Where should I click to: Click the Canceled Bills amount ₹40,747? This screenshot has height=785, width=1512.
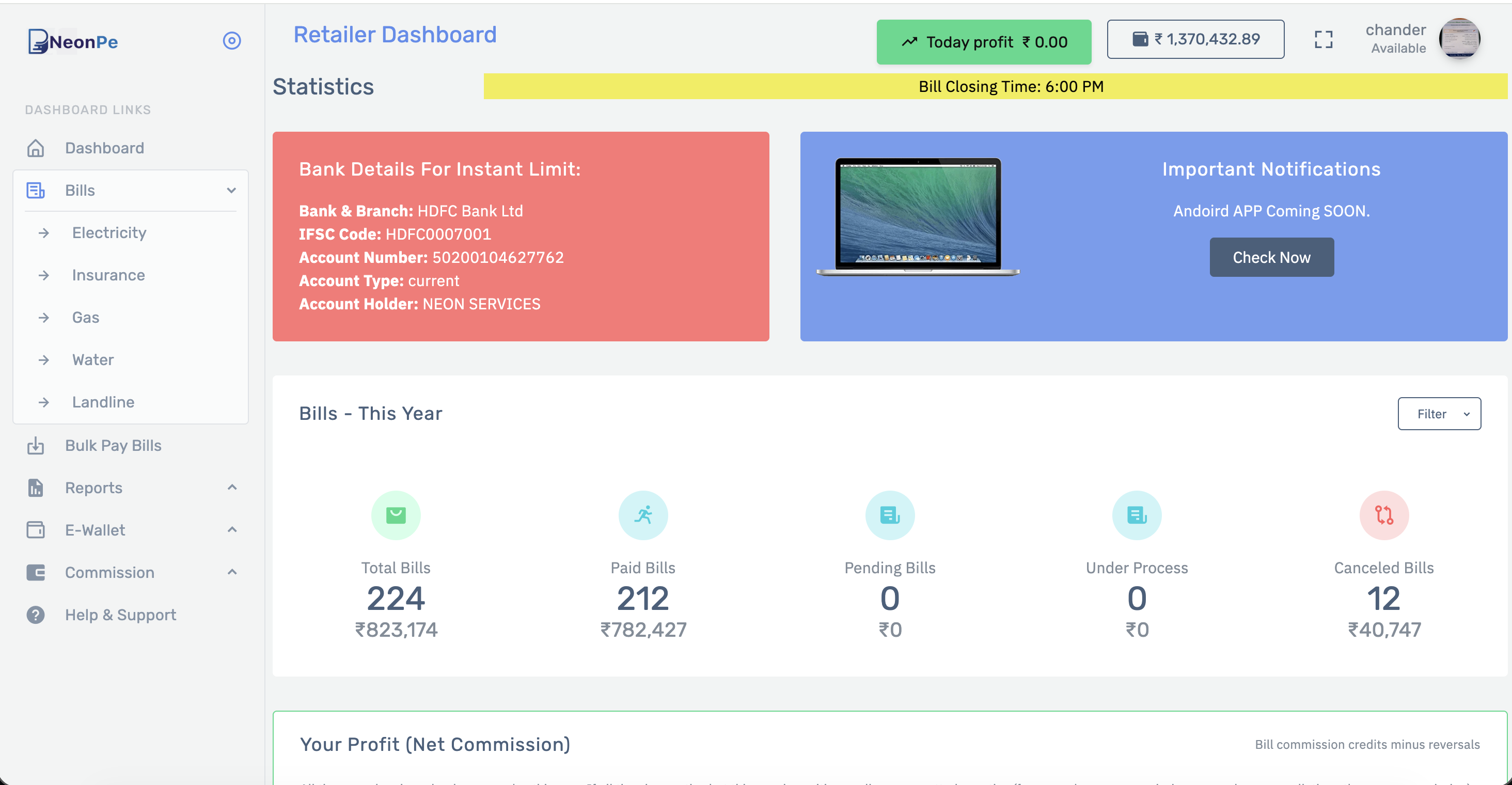click(x=1384, y=630)
